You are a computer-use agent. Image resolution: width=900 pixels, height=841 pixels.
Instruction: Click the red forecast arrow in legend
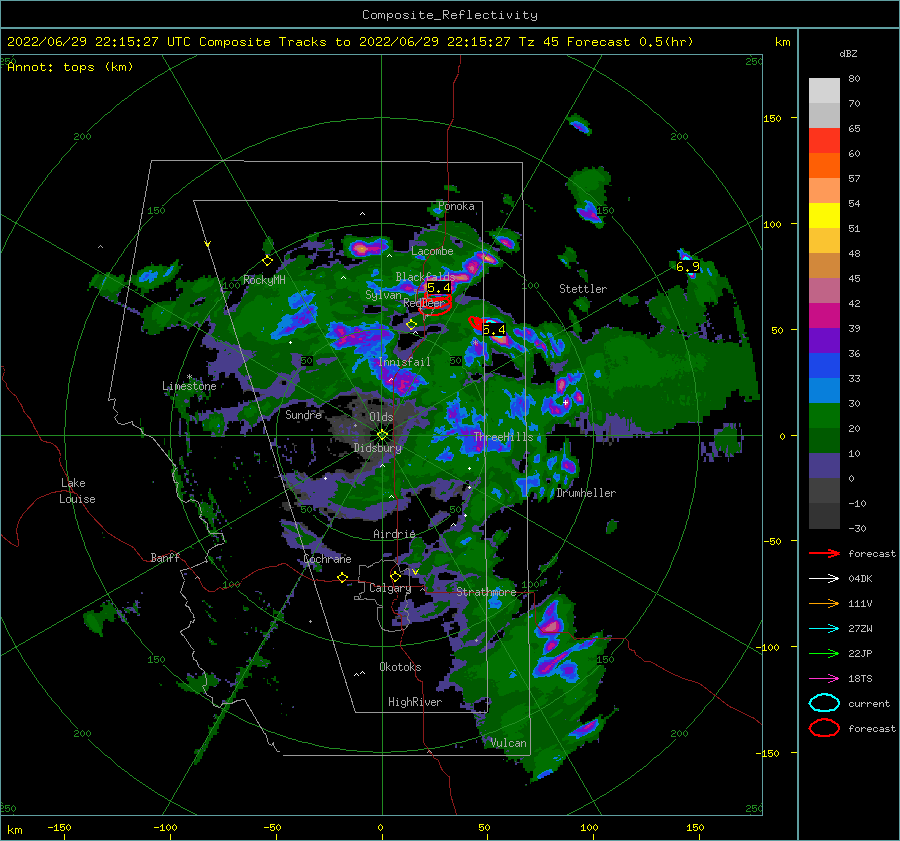pos(824,553)
